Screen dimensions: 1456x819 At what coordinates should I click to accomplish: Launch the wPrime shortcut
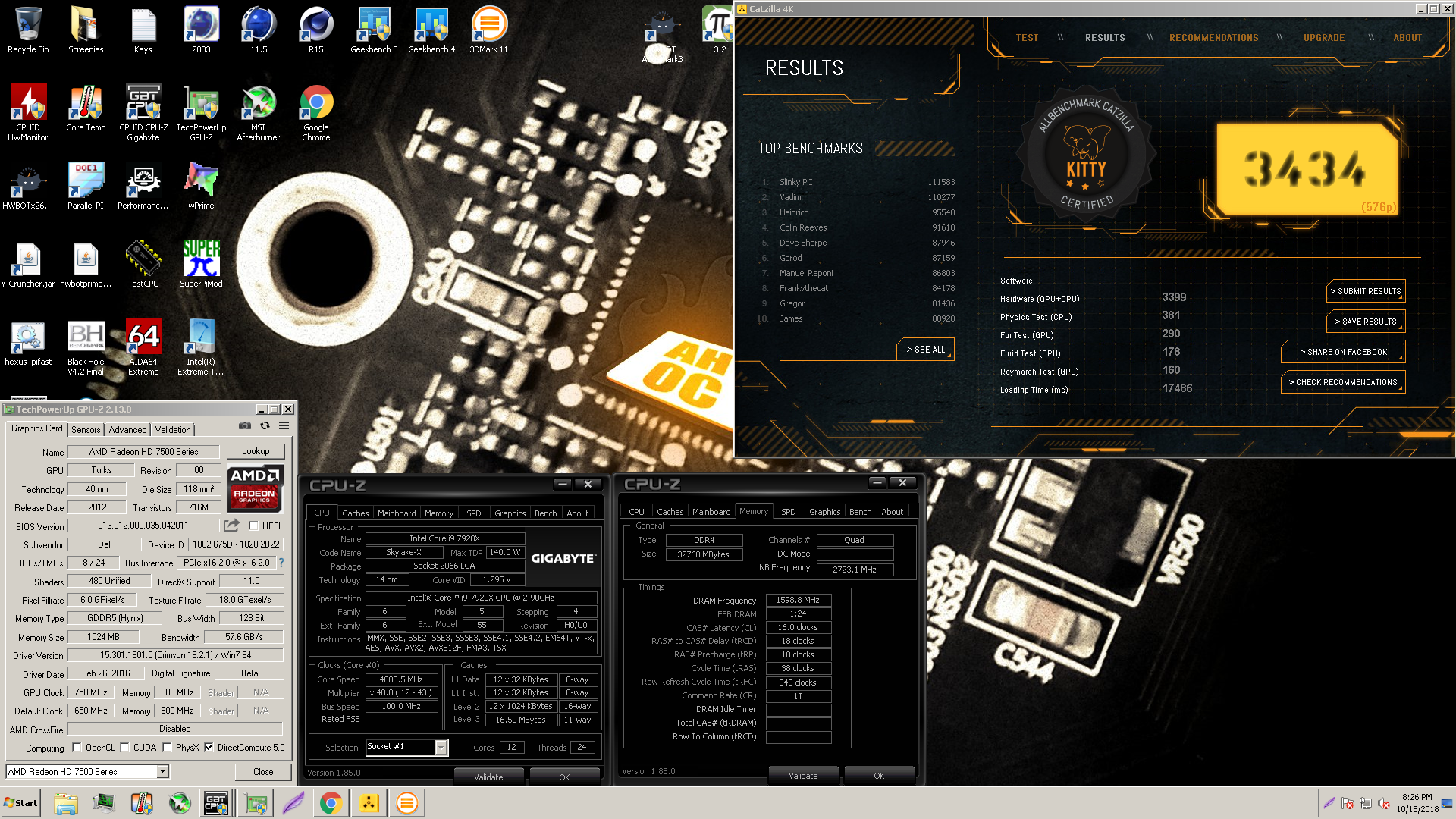click(x=201, y=187)
